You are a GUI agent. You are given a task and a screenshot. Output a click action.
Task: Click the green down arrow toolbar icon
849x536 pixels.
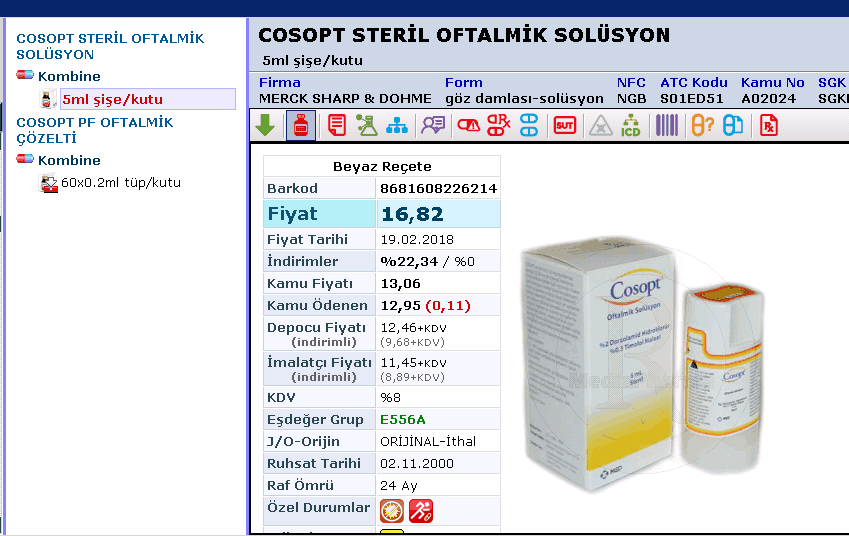[265, 125]
